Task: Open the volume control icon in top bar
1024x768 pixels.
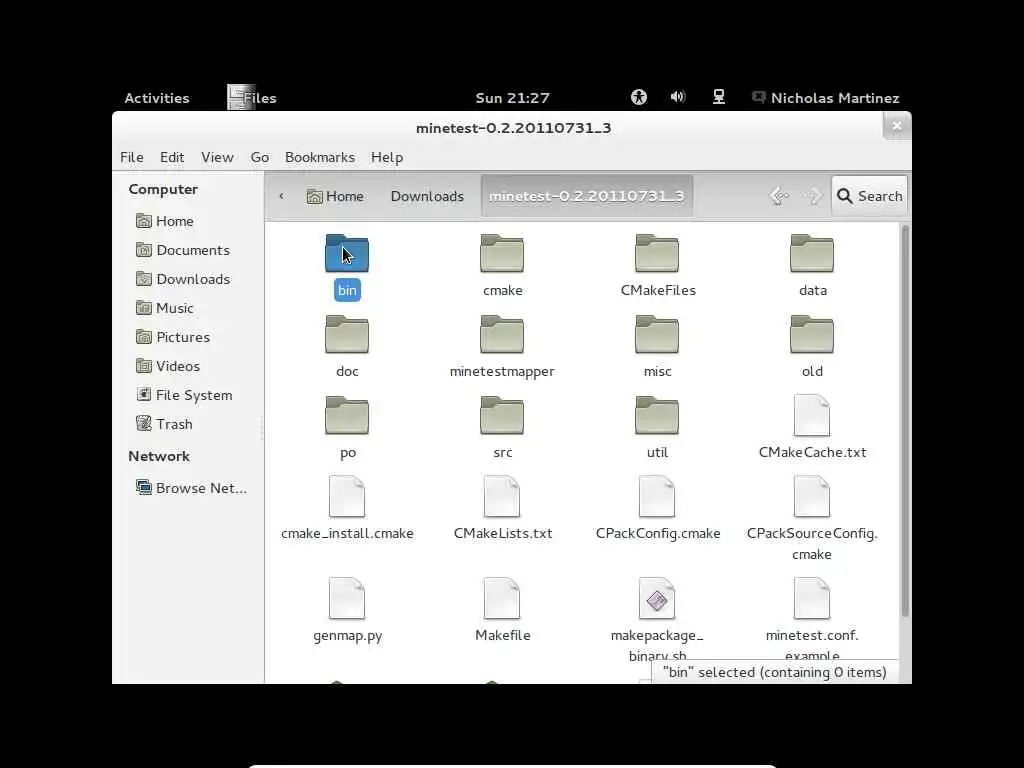Action: (678, 97)
